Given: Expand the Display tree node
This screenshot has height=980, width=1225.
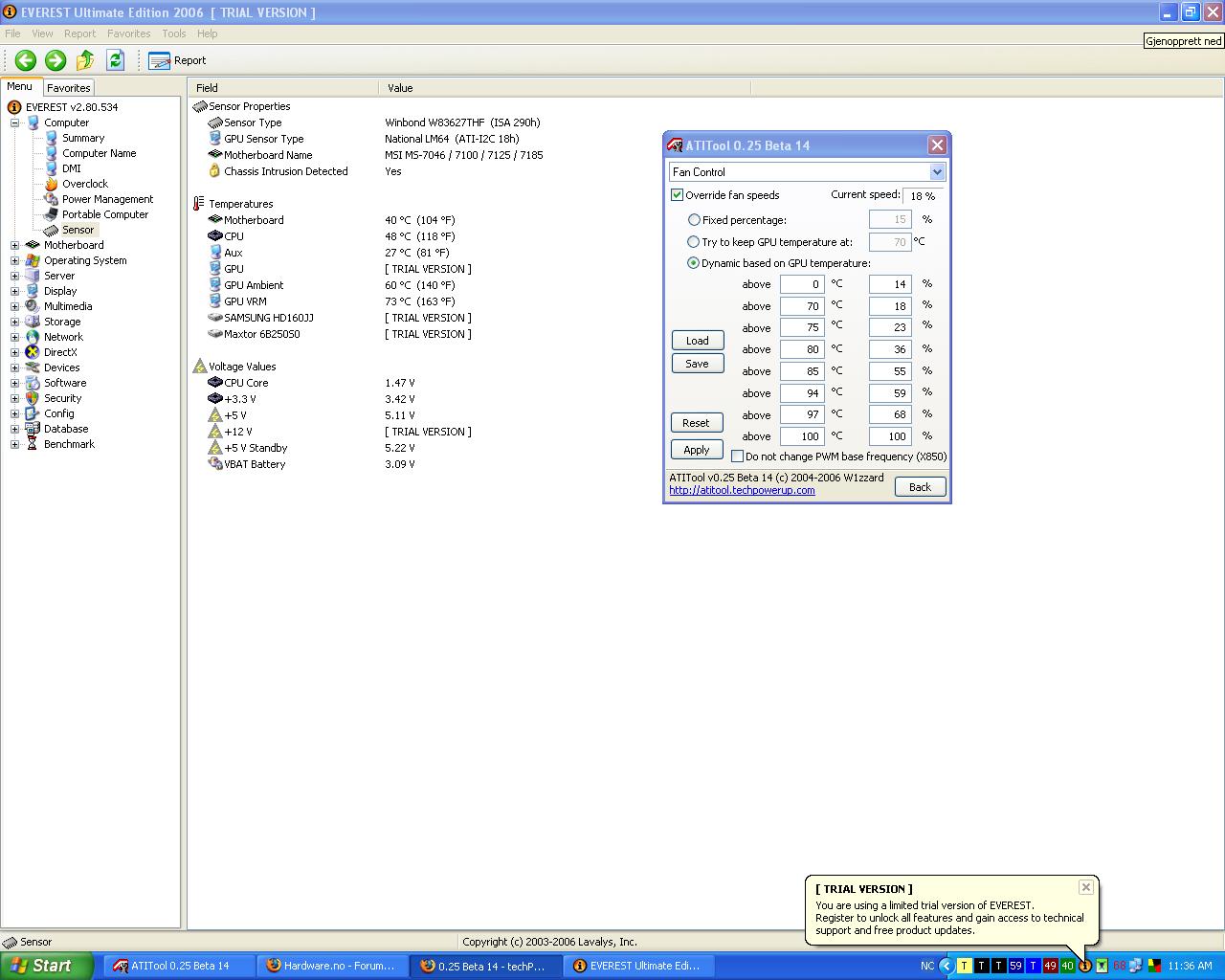Looking at the screenshot, I should [14, 291].
